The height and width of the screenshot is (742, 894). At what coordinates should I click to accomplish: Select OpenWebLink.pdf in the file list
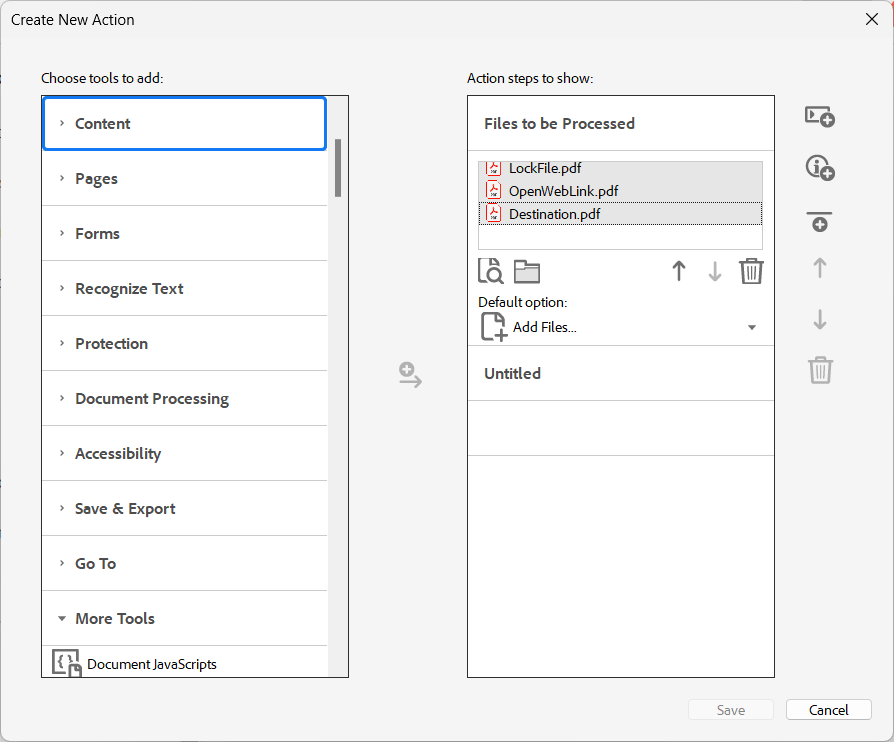pos(563,191)
